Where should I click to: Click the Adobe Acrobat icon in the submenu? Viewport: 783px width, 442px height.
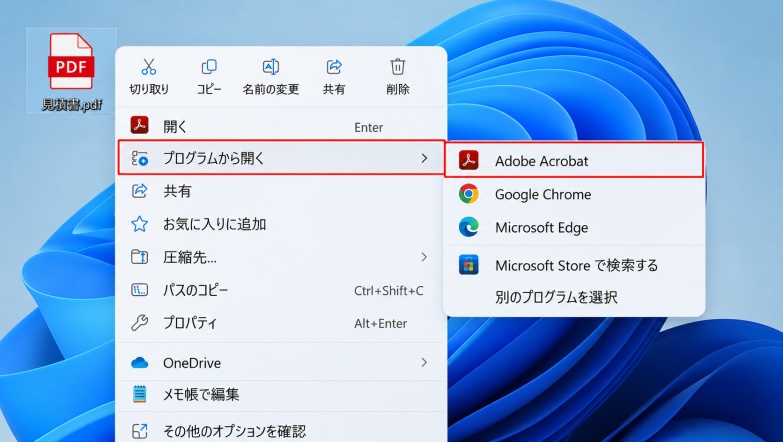[x=468, y=160]
